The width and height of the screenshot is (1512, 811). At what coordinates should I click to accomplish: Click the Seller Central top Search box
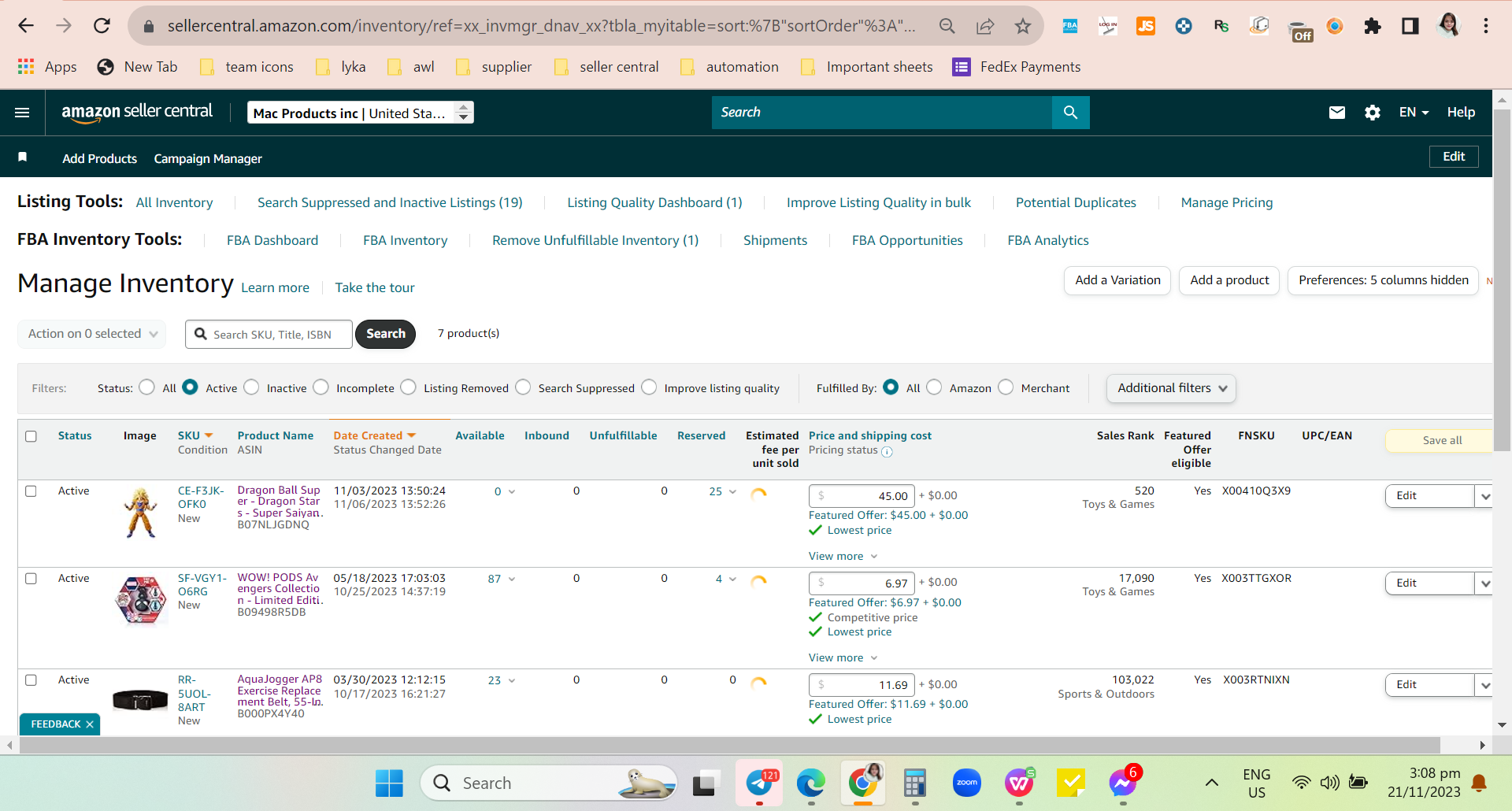point(882,113)
